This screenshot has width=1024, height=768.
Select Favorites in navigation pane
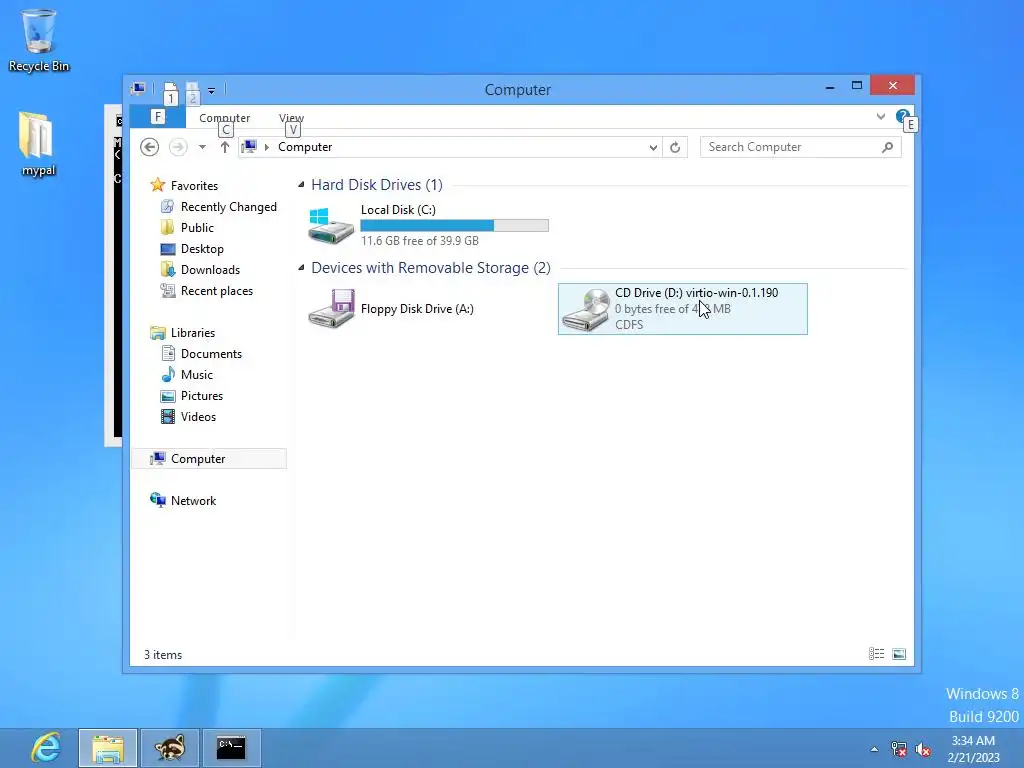[194, 185]
